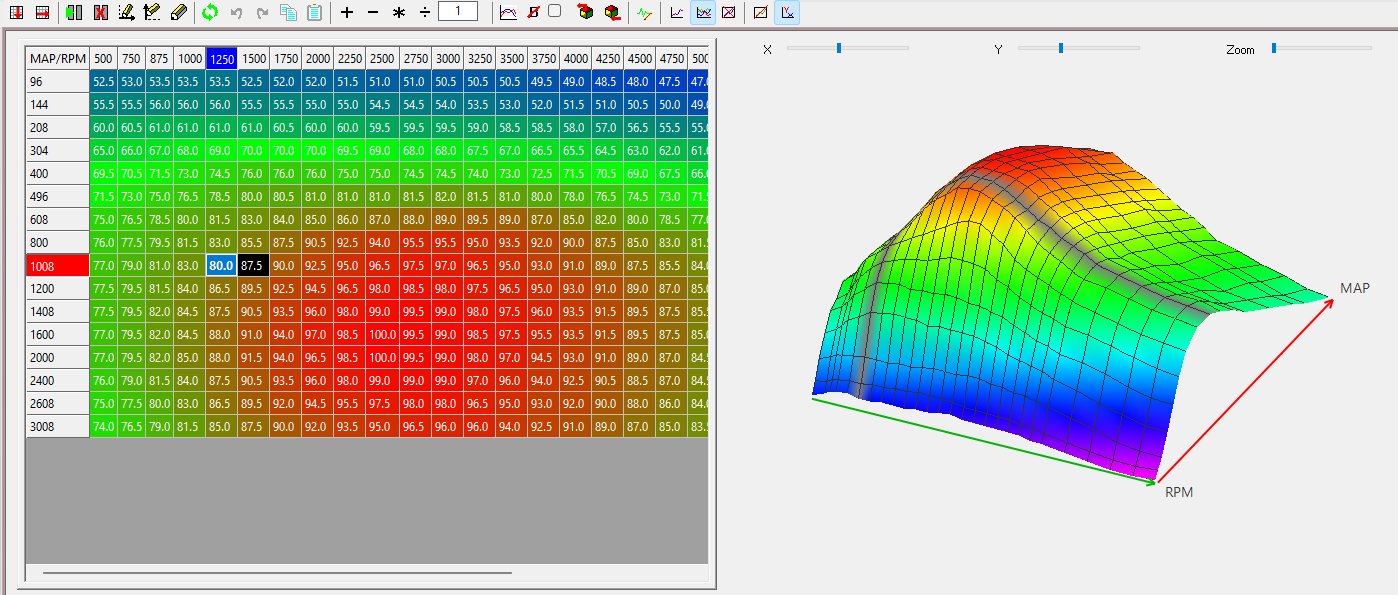Toggle the highlighted Y-axis graph icon
This screenshot has height=595, width=1398.
pos(787,13)
